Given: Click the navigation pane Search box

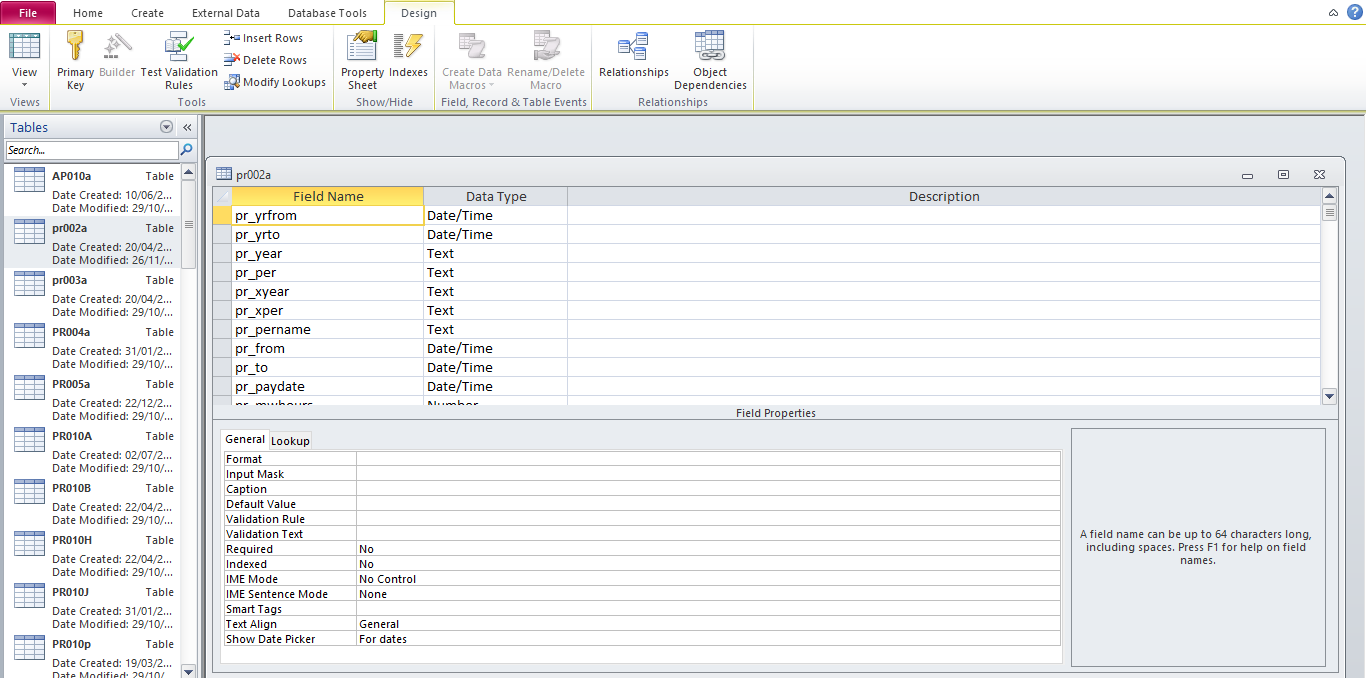Looking at the screenshot, I should click(92, 150).
